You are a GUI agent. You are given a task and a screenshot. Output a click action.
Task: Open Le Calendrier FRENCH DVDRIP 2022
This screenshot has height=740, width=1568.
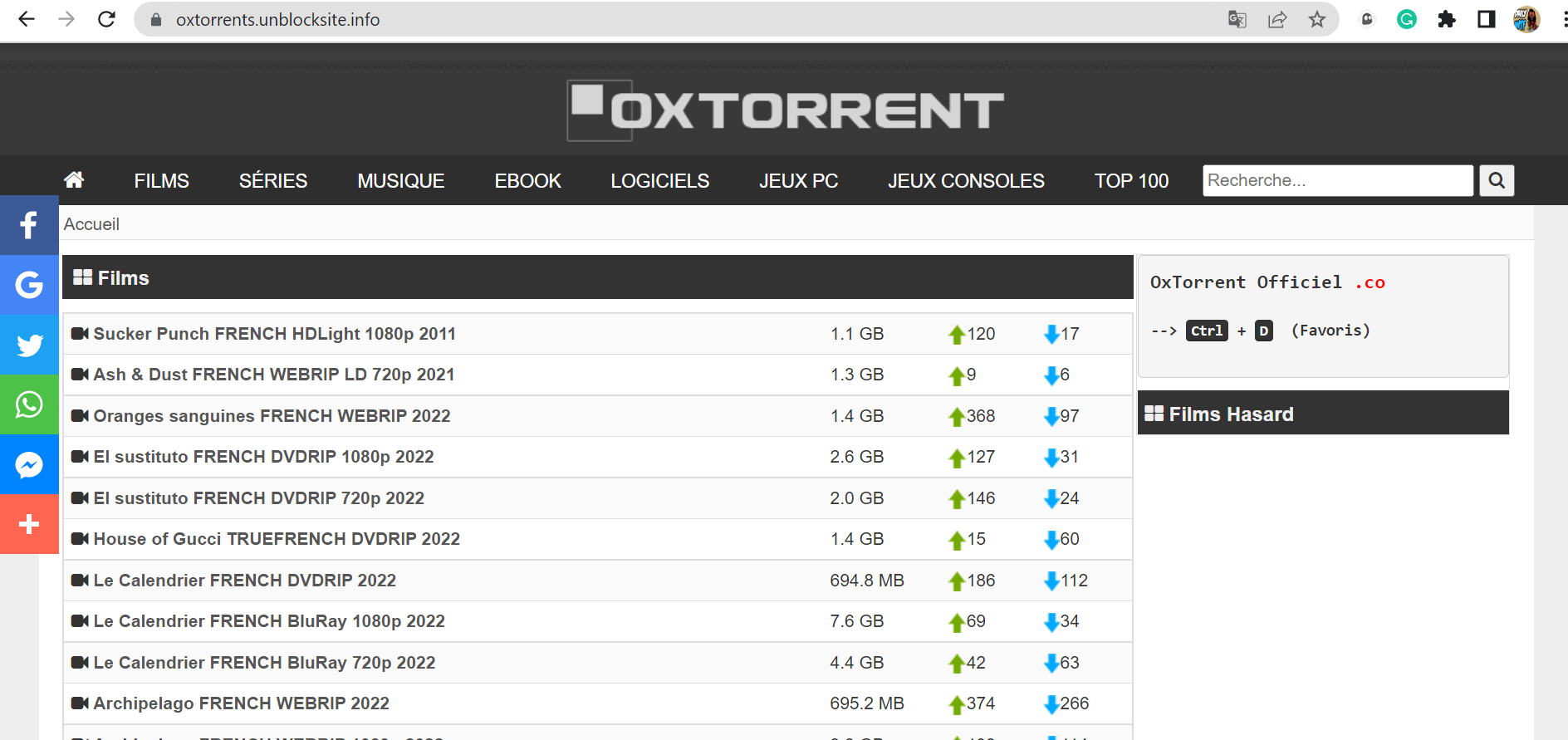[x=245, y=581]
